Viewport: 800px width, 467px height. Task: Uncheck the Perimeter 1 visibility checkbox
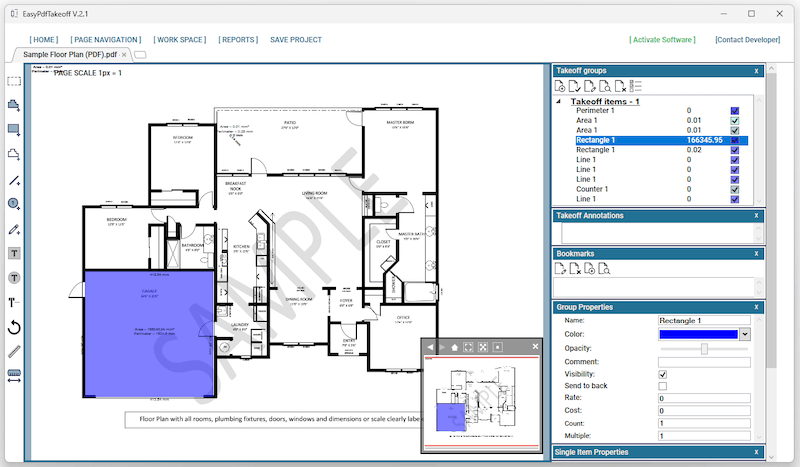coord(735,111)
